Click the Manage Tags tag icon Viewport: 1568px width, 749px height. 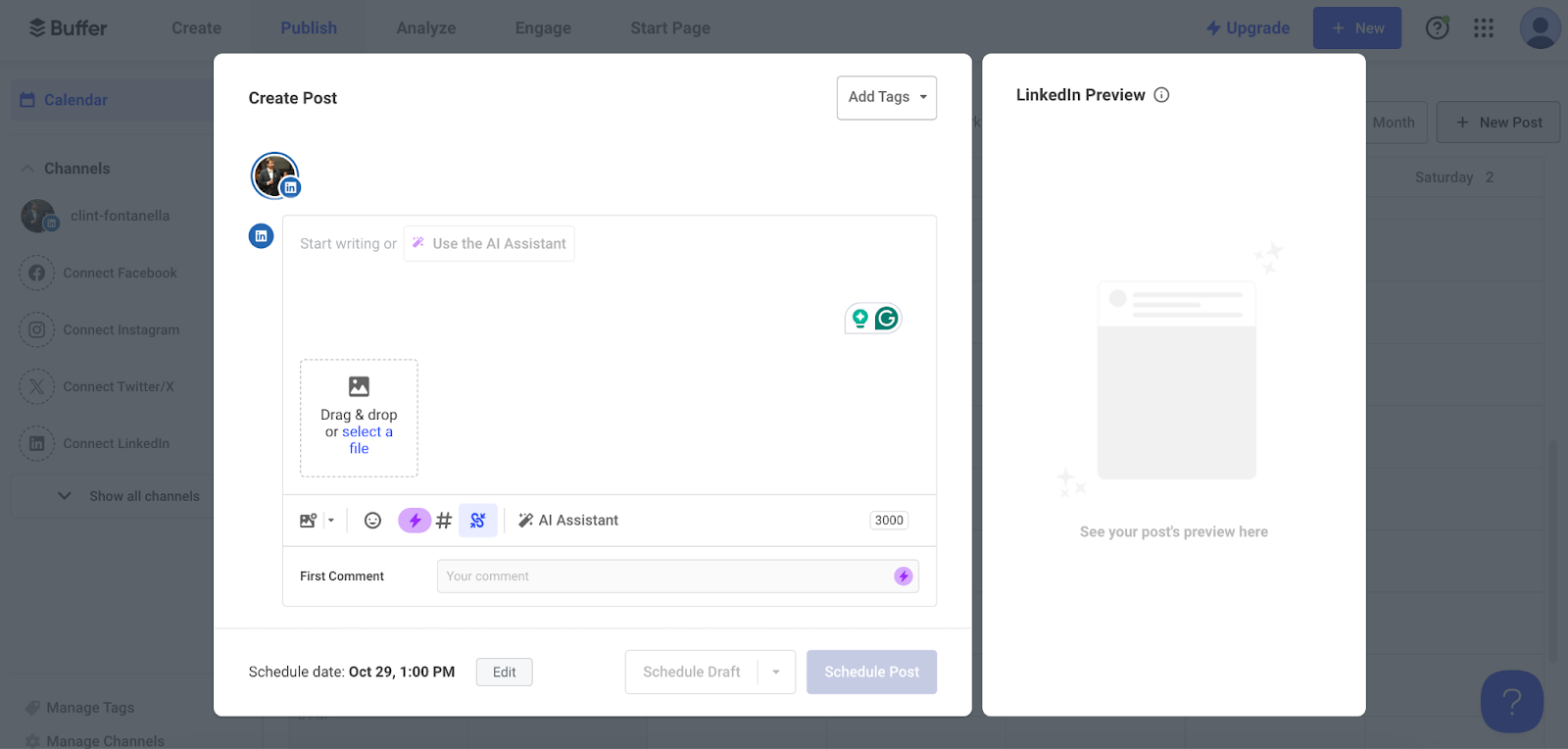click(x=32, y=708)
